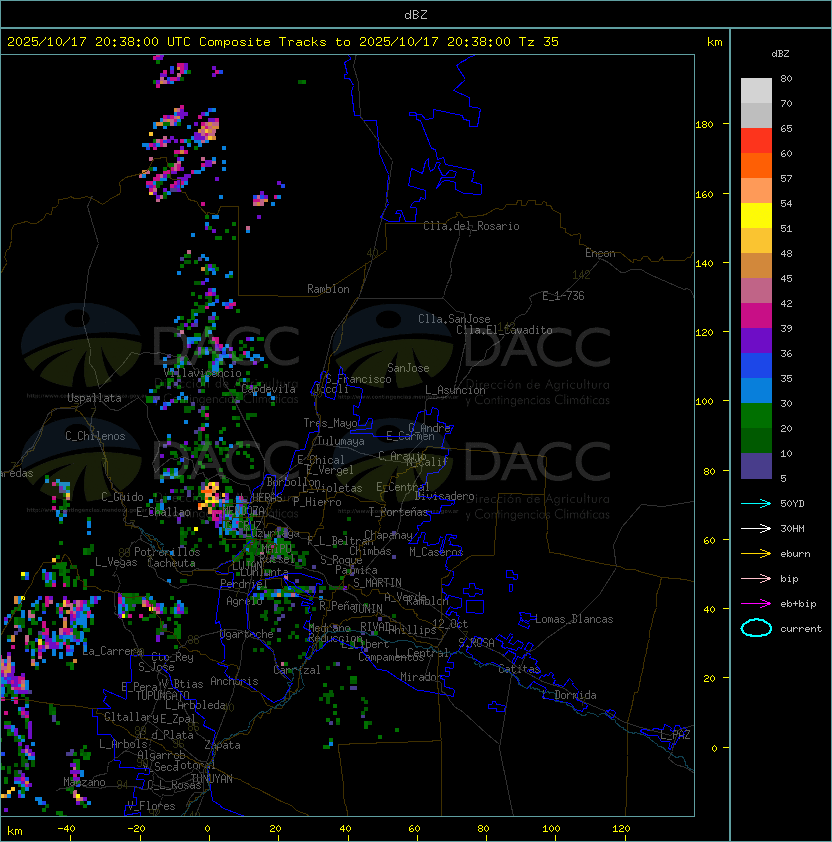Click the cyan 'current' ellipse legend symbol
Viewport: 832px width, 842px height.
pos(756,628)
